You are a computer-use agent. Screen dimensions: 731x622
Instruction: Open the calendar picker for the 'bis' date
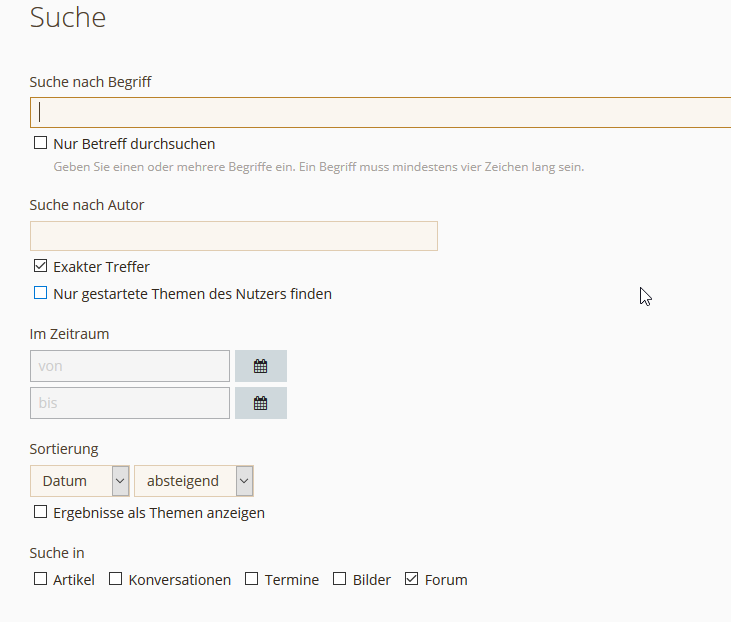pyautogui.click(x=260, y=403)
